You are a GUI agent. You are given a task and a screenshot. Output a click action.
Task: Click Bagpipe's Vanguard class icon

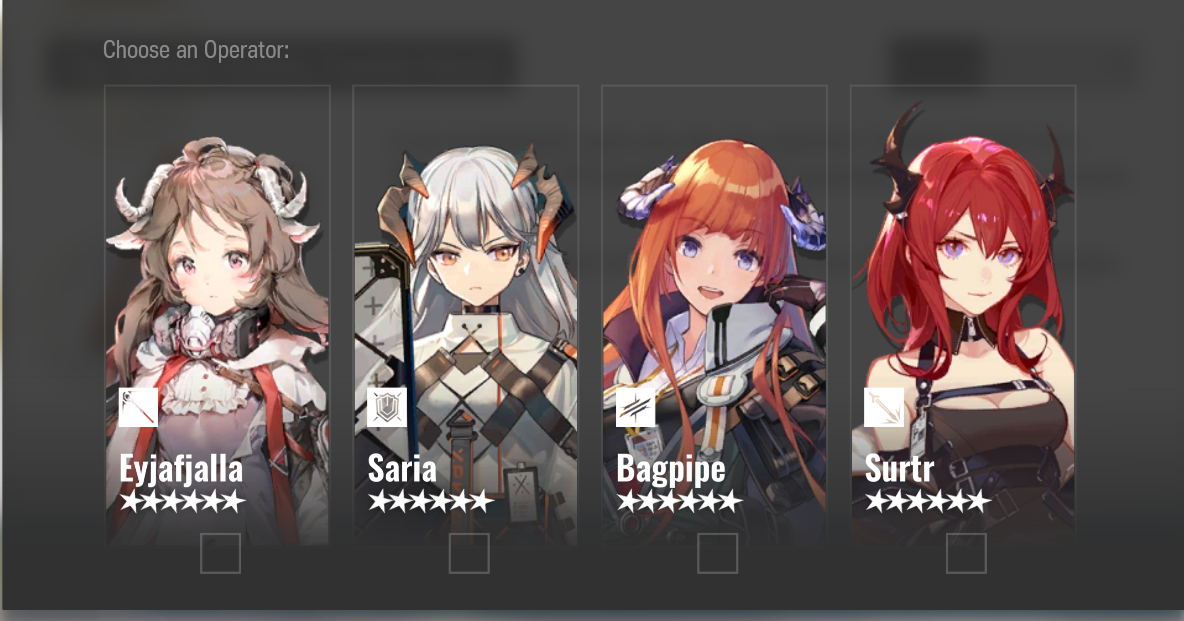click(636, 407)
